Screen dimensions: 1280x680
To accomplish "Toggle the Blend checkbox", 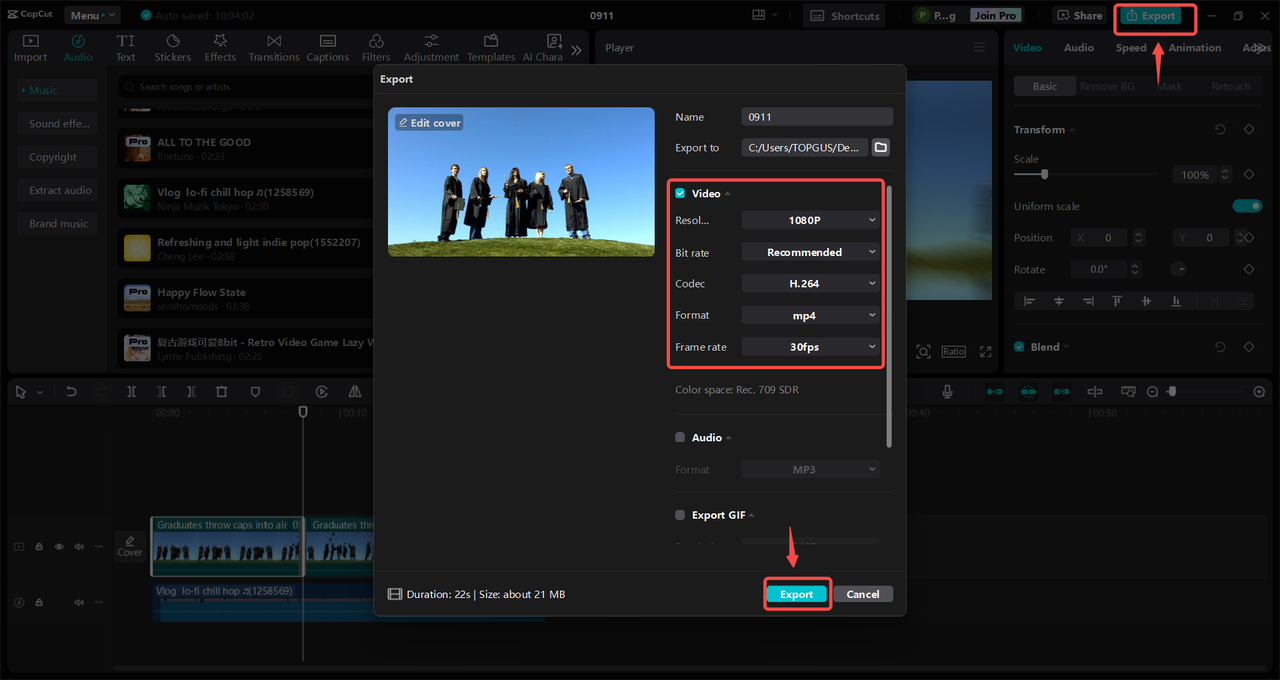I will point(1019,347).
